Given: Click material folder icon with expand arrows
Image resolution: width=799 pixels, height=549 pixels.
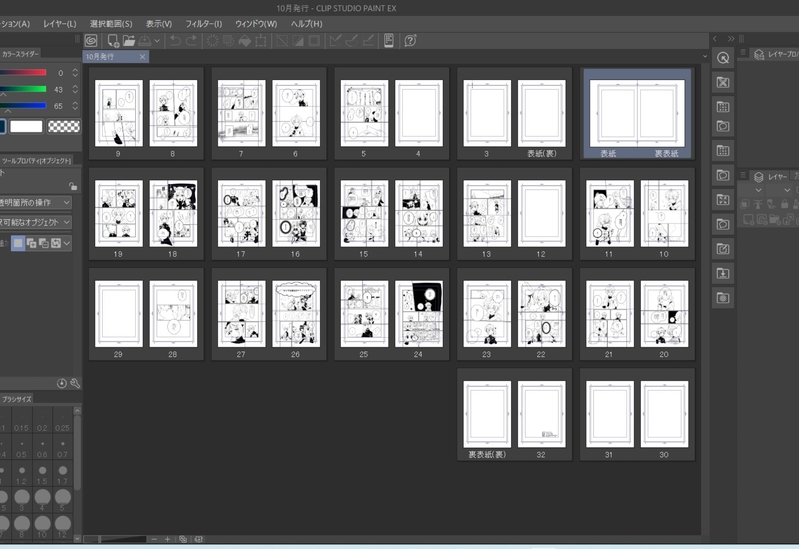Looking at the screenshot, I should point(723,200).
